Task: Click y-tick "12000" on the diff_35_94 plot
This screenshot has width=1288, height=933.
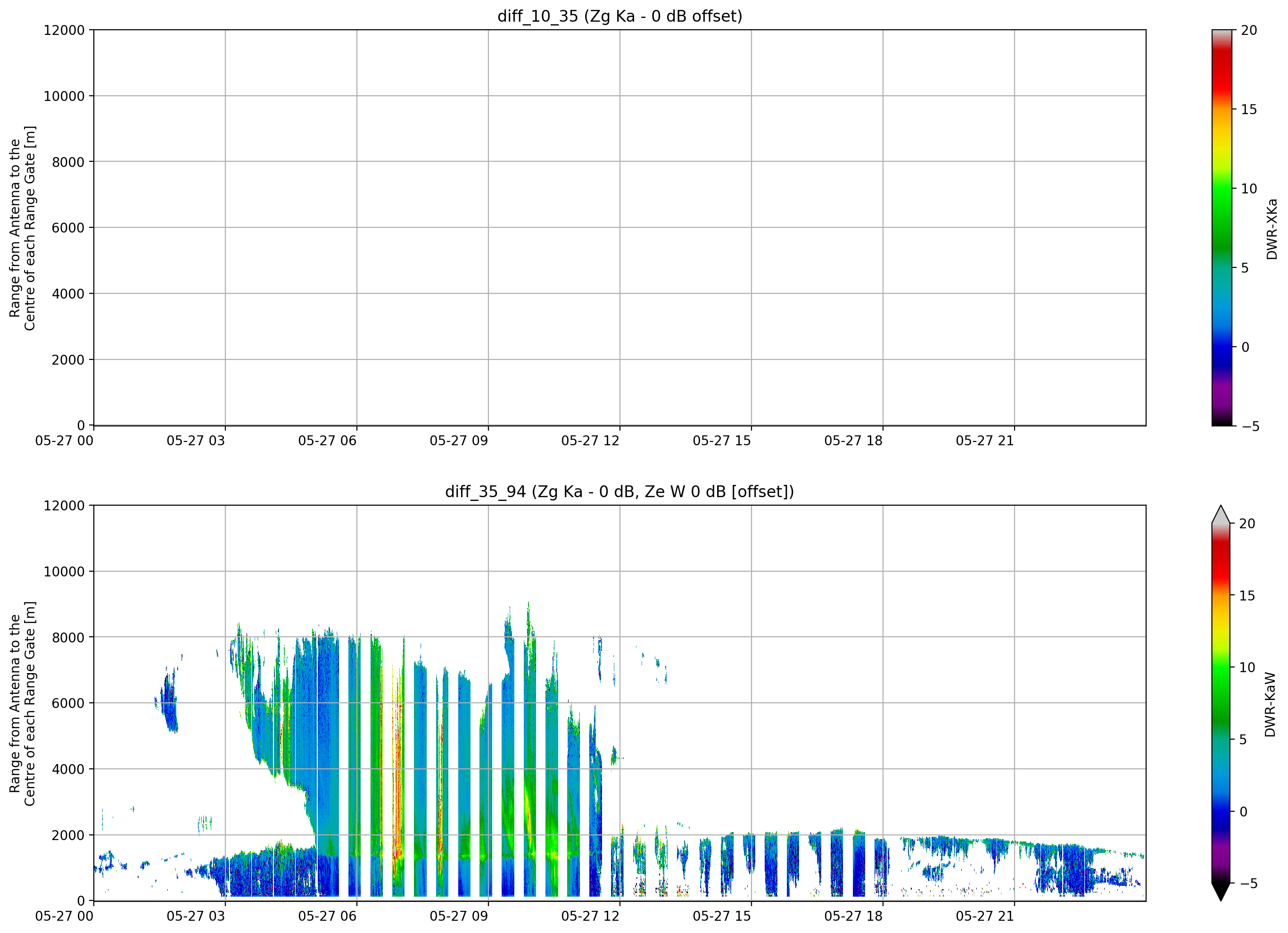Action: point(64,506)
